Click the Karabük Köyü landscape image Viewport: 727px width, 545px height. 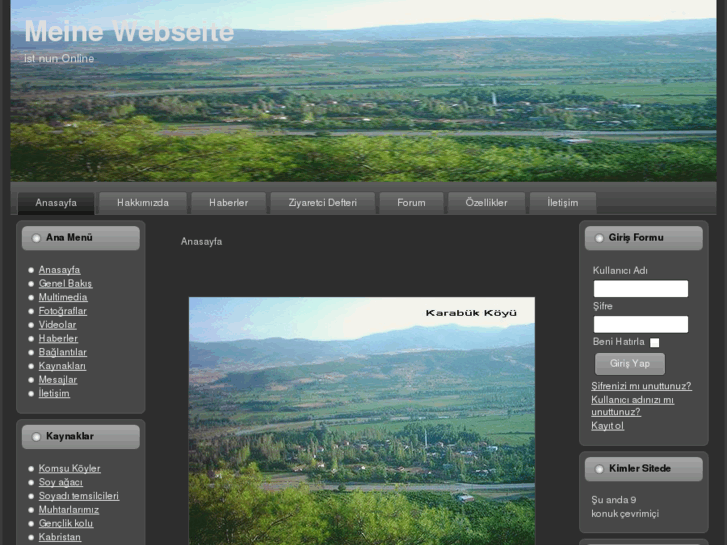[362, 421]
